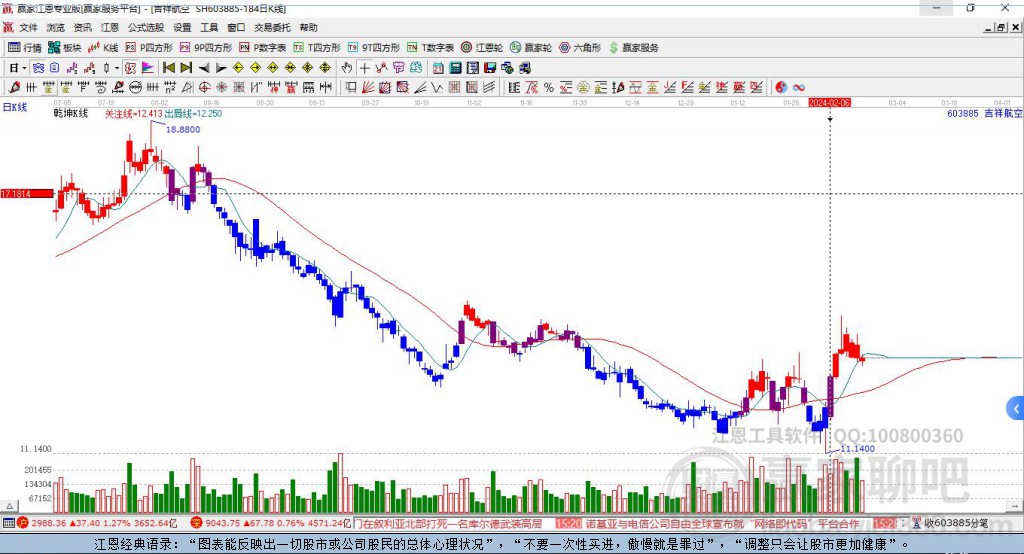
Task: Open the 9T四方形 tool
Action: coord(374,48)
